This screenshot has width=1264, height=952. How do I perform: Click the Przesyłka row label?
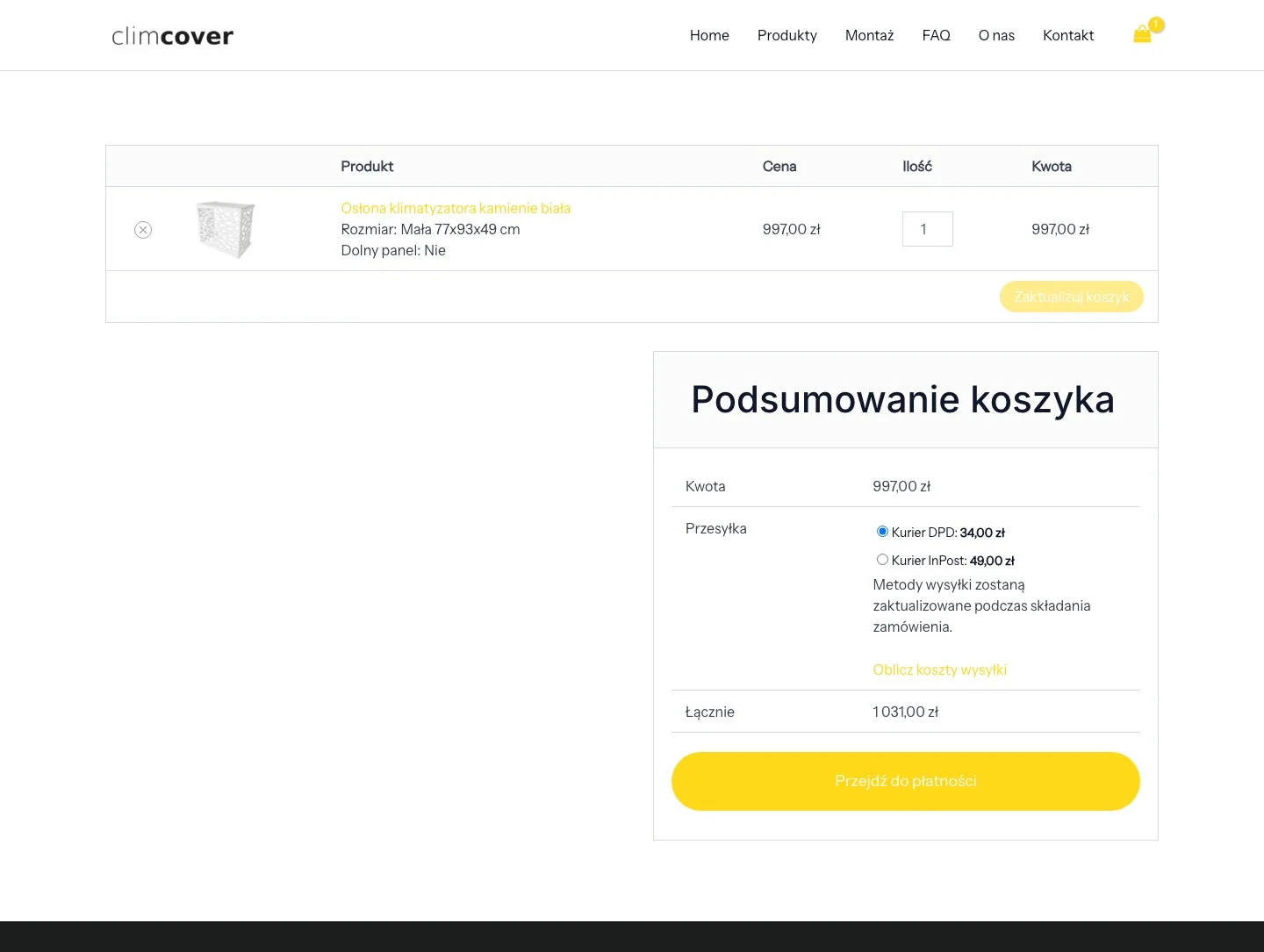716,528
